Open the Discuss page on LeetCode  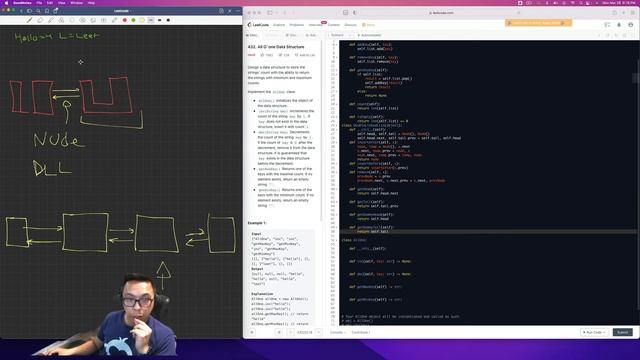pyautogui.click(x=351, y=25)
